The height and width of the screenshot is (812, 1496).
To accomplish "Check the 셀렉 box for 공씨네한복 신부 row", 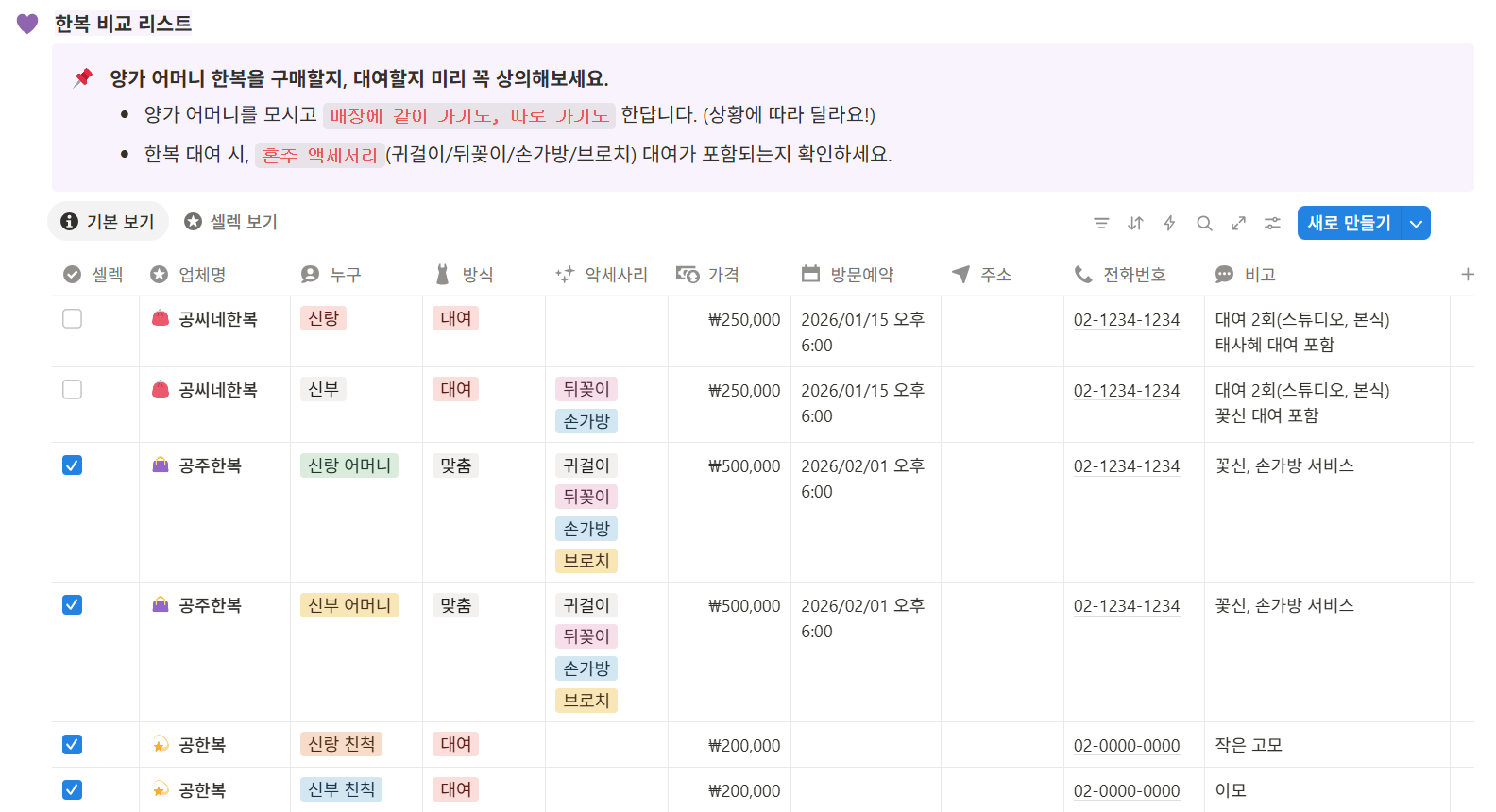I will click(x=72, y=390).
